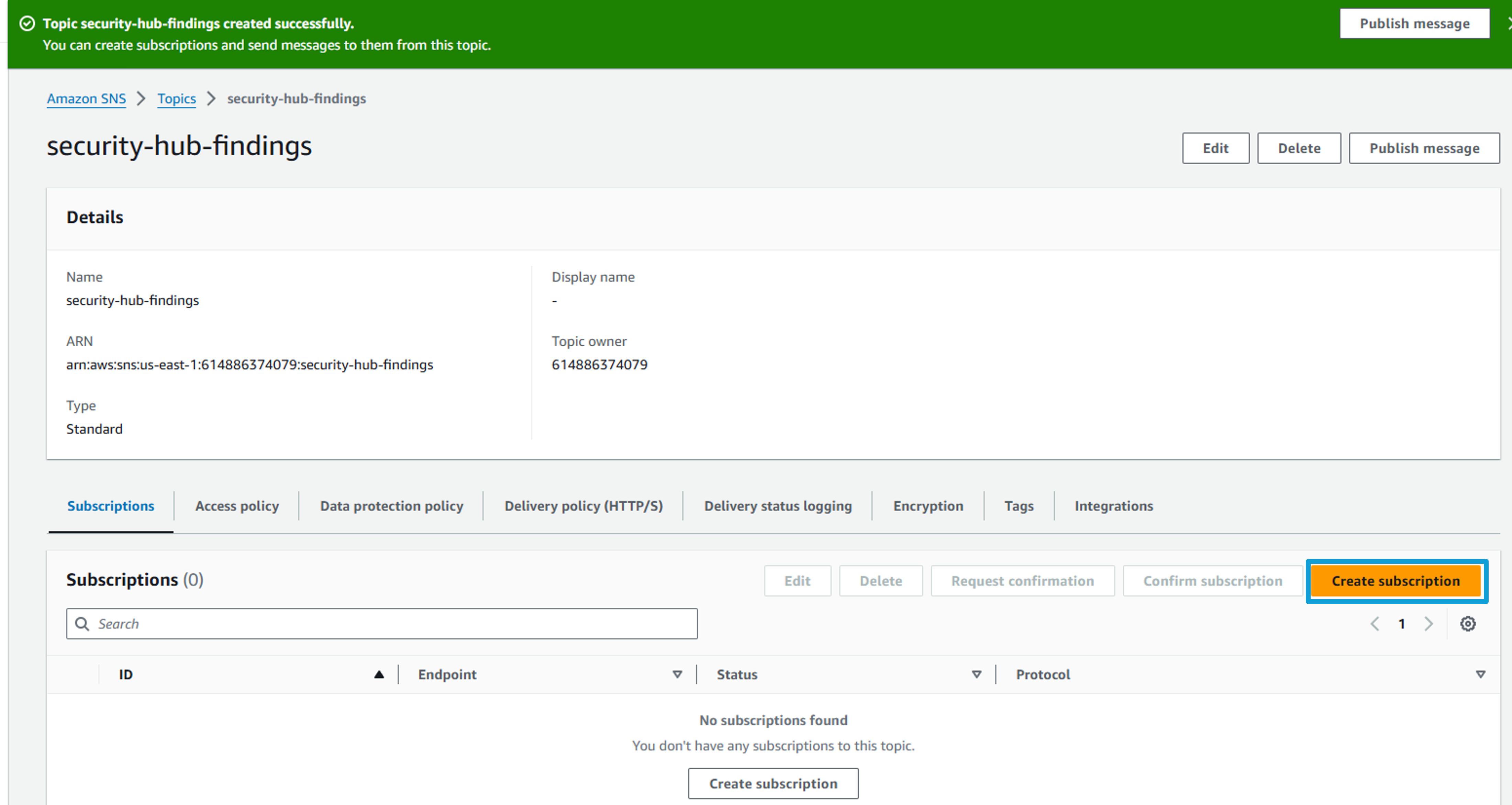Open the Topics breadcrumb link

(177, 99)
